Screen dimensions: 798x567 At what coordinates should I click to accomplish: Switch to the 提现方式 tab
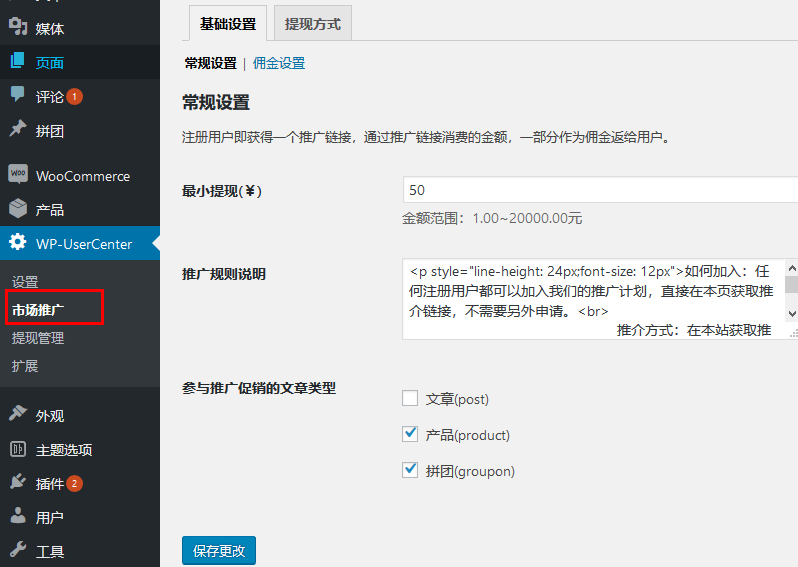(312, 24)
